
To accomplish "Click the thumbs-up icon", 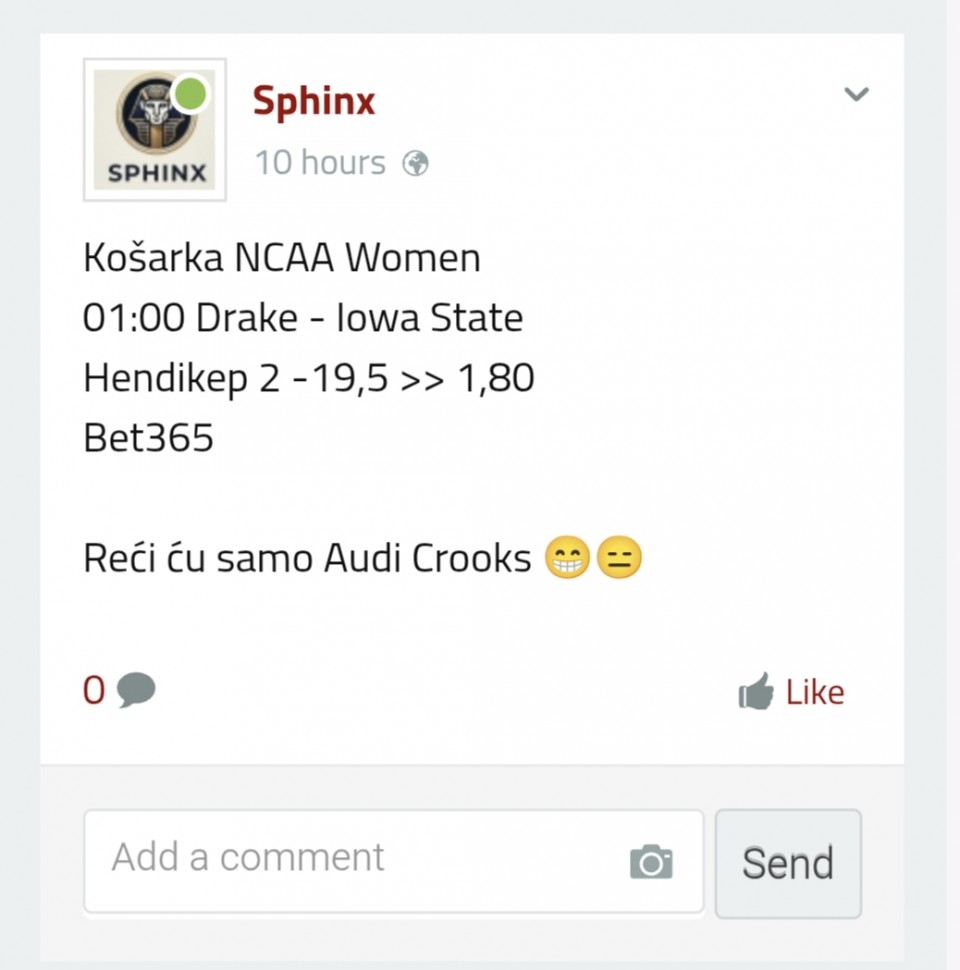I will tap(756, 692).
